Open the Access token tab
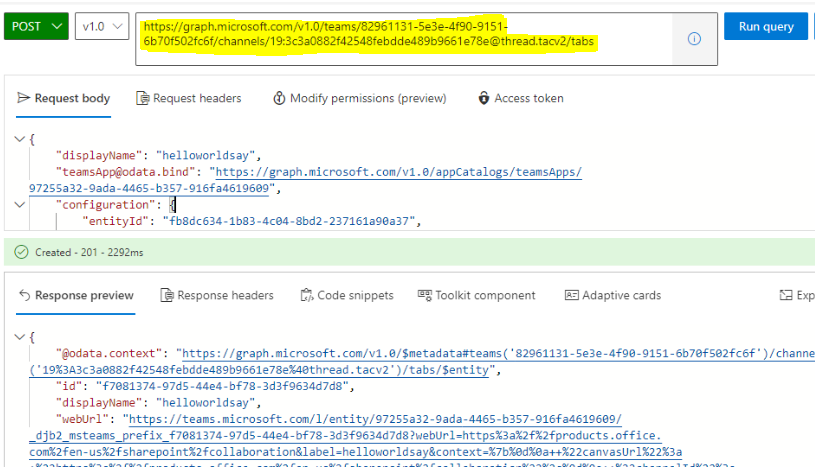The height and width of the screenshot is (475, 815). pyautogui.click(x=521, y=98)
